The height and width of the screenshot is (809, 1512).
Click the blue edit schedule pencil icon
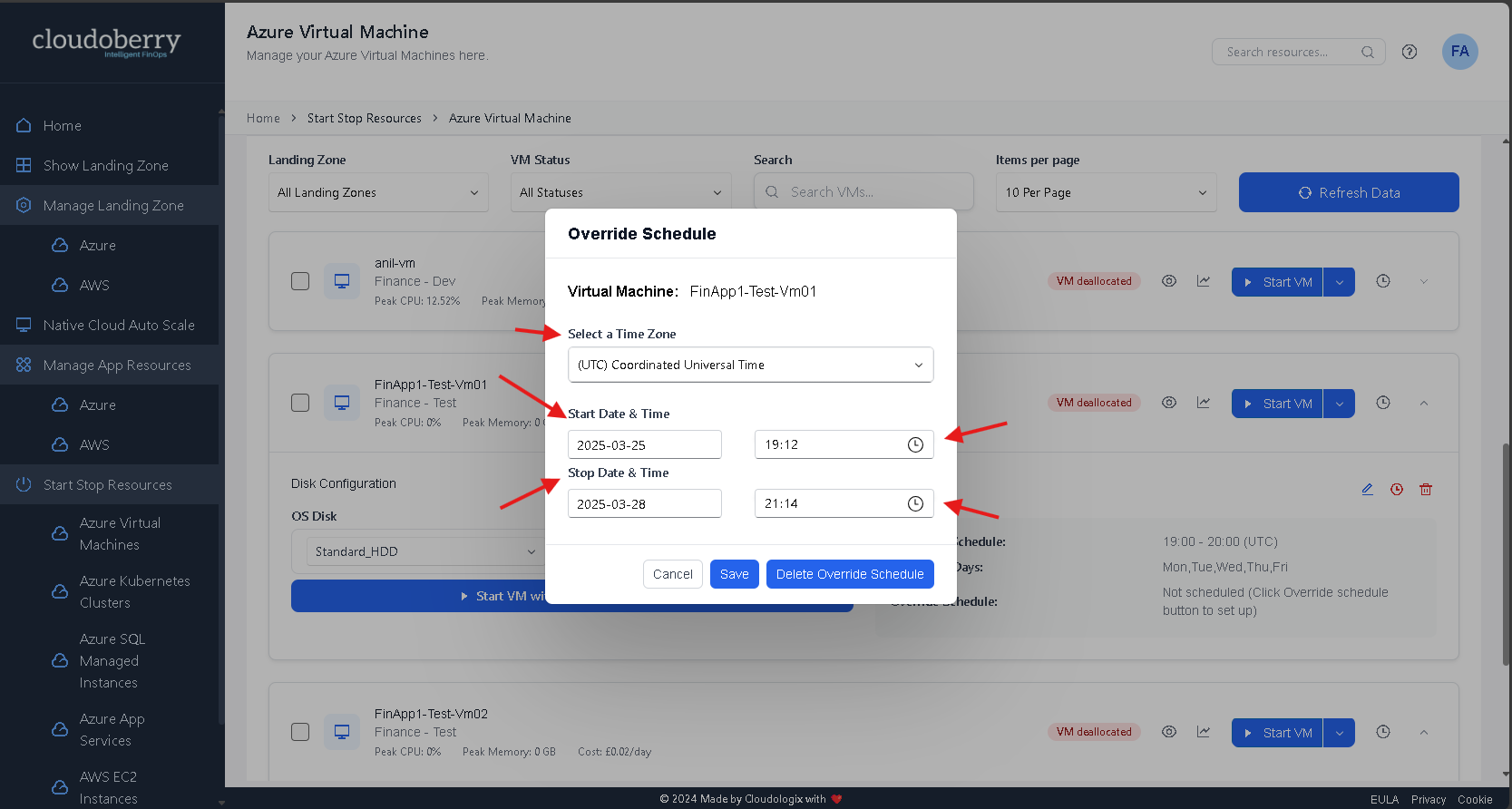[1367, 489]
